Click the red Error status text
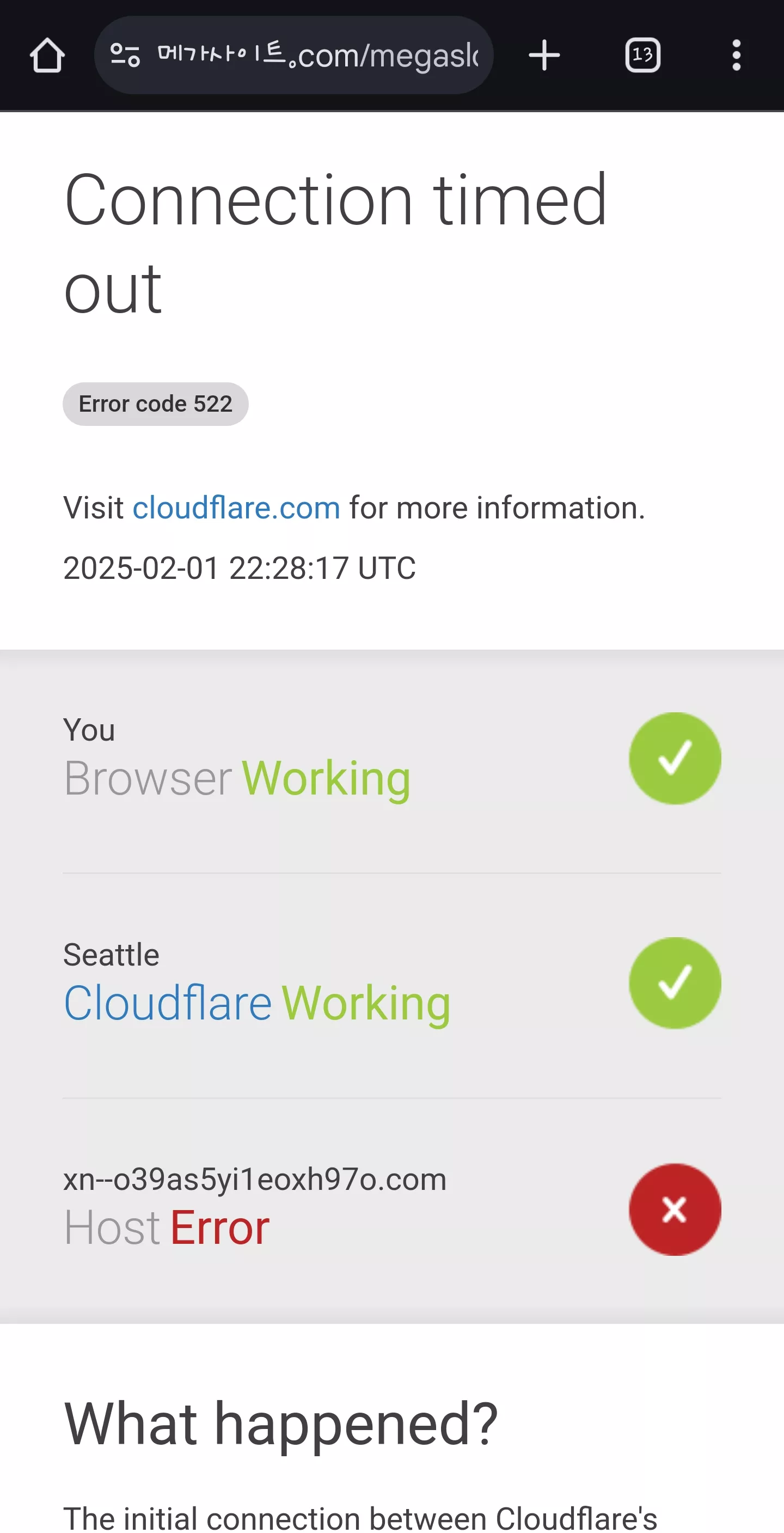Screen dimensions: 784x1533 coord(219,1227)
